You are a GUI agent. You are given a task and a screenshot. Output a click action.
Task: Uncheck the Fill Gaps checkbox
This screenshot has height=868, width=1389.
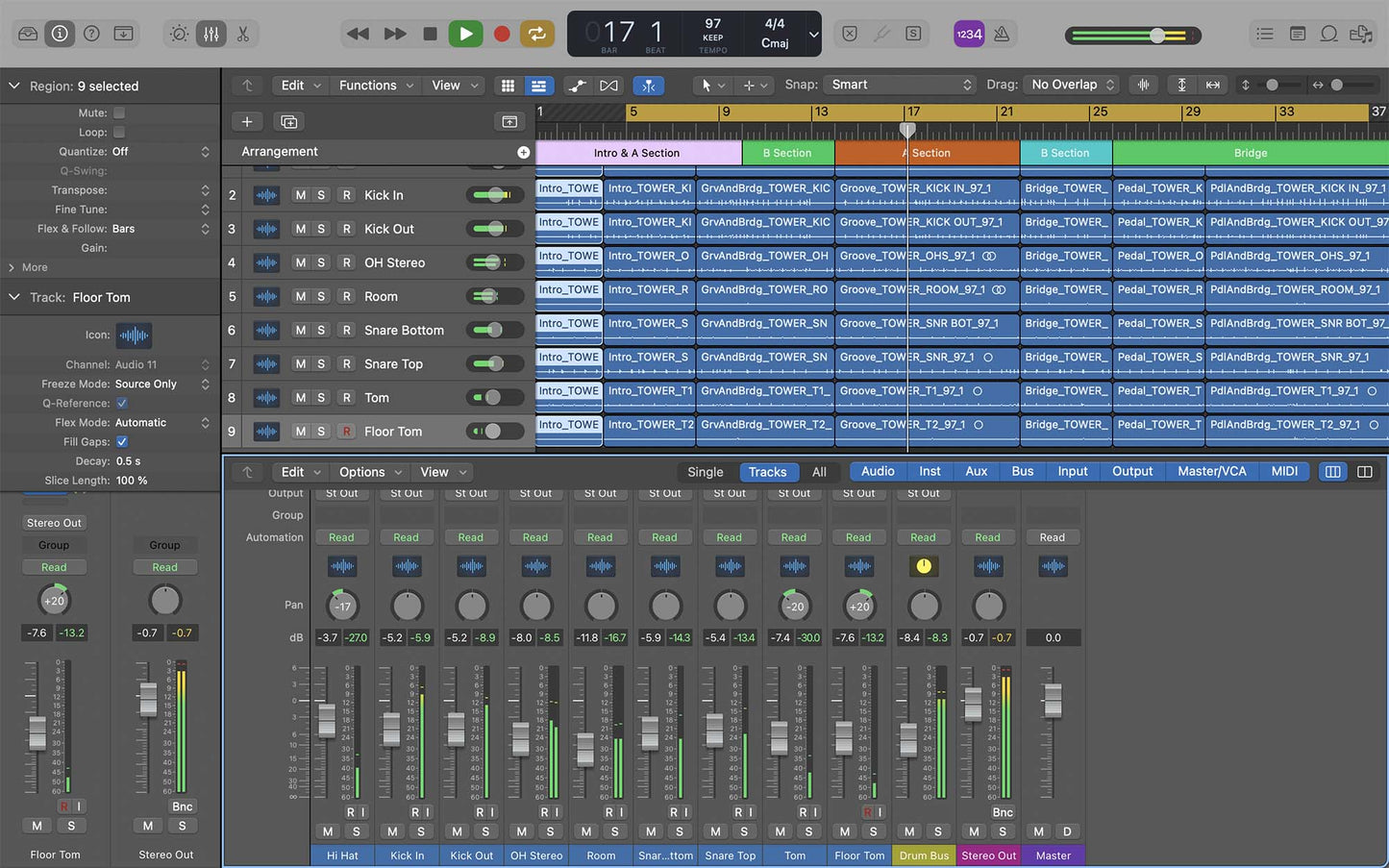[122, 441]
